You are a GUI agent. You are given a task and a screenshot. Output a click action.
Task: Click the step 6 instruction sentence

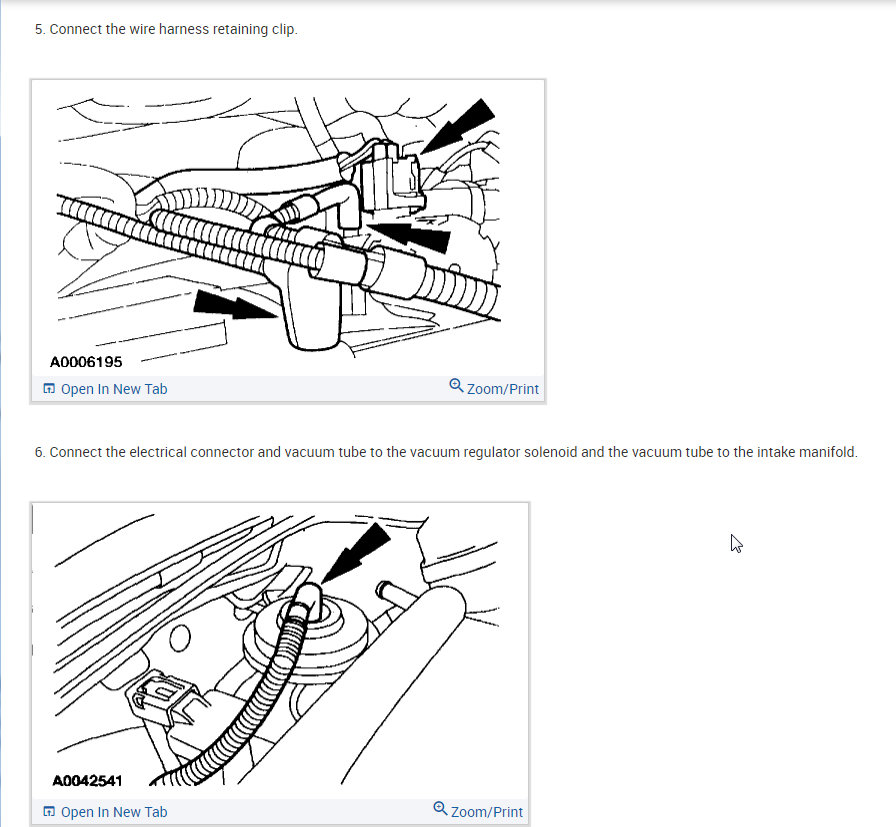pyautogui.click(x=446, y=452)
